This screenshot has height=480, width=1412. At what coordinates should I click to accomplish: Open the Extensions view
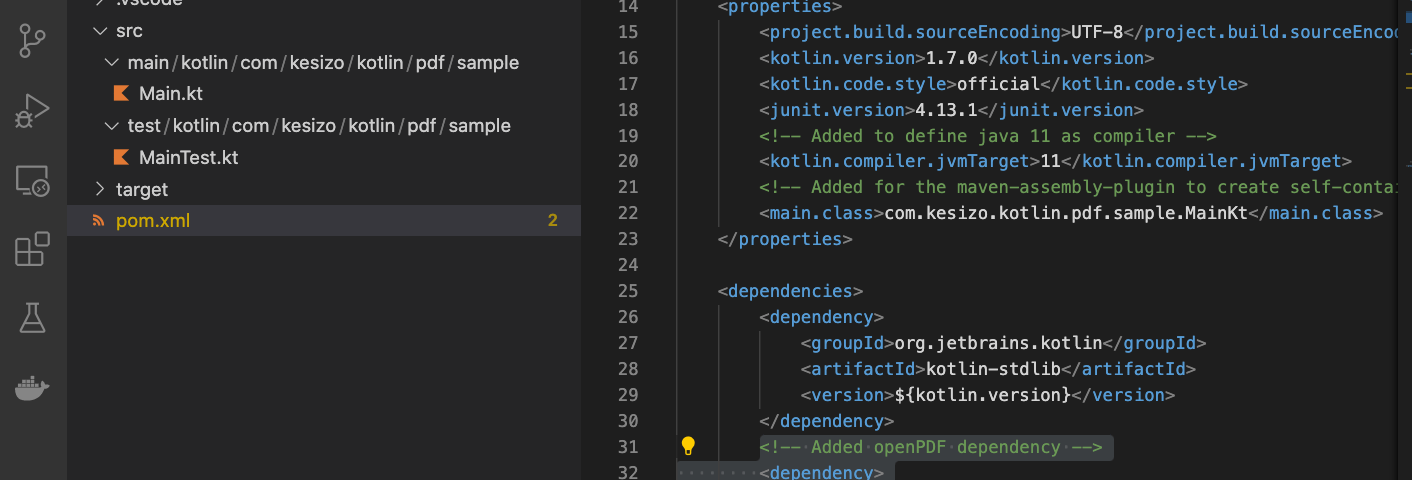[33, 249]
